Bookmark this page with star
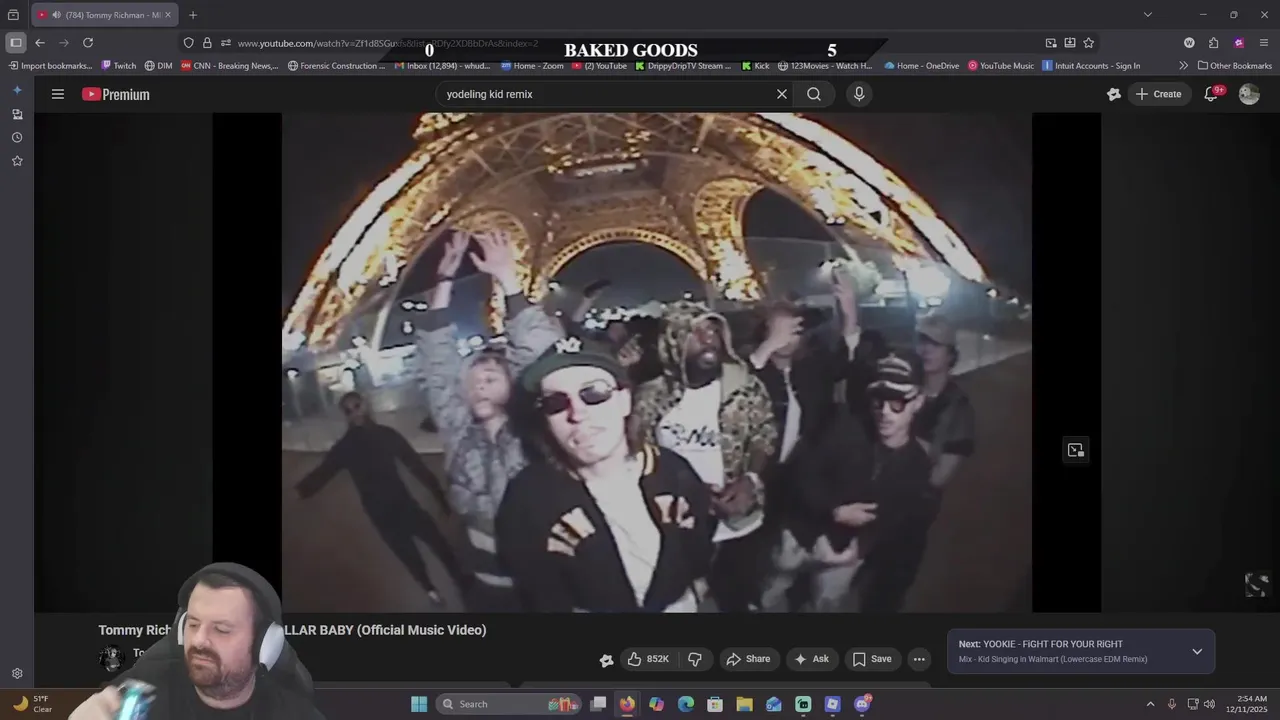The width and height of the screenshot is (1280, 720). (x=1088, y=43)
